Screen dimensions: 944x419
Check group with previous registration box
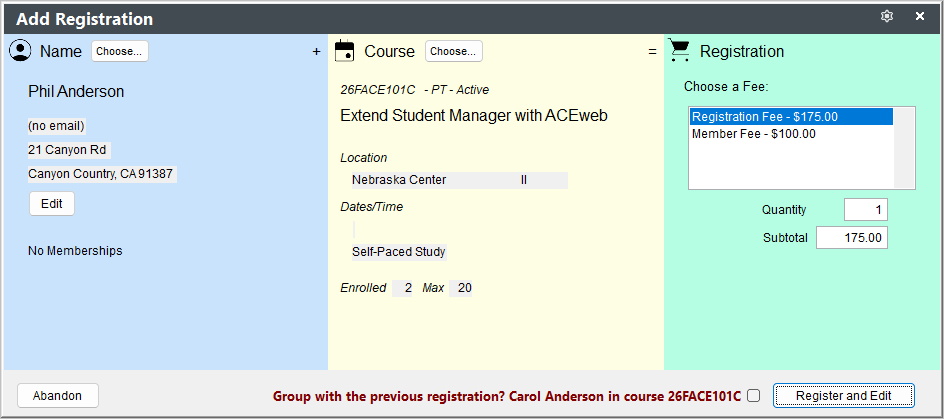(753, 396)
